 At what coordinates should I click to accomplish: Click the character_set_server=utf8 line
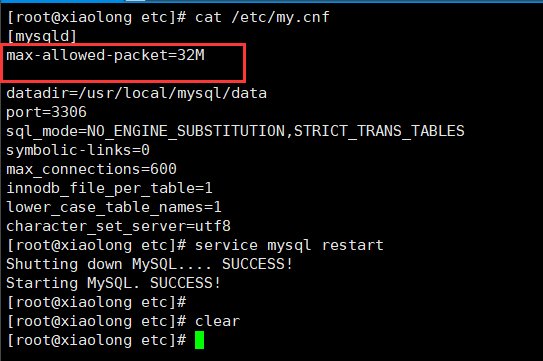pyautogui.click(x=118, y=226)
